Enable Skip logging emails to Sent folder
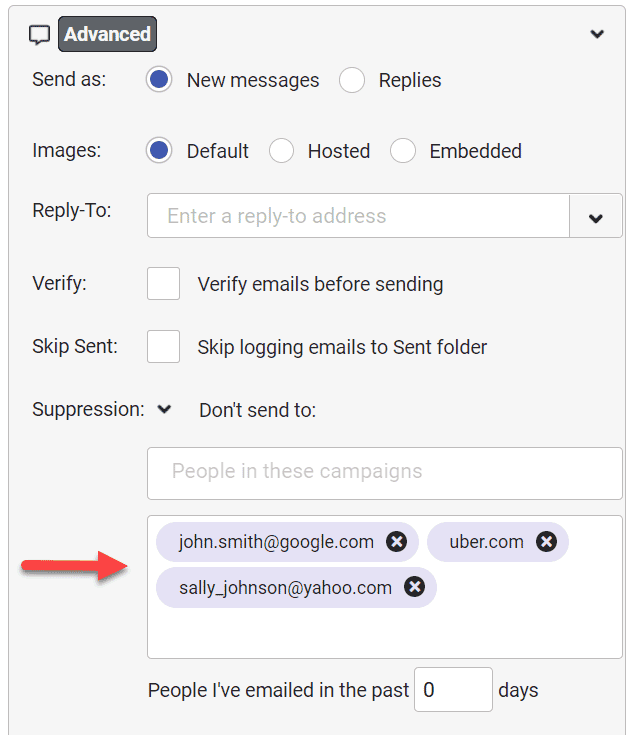This screenshot has height=735, width=635. [x=164, y=347]
